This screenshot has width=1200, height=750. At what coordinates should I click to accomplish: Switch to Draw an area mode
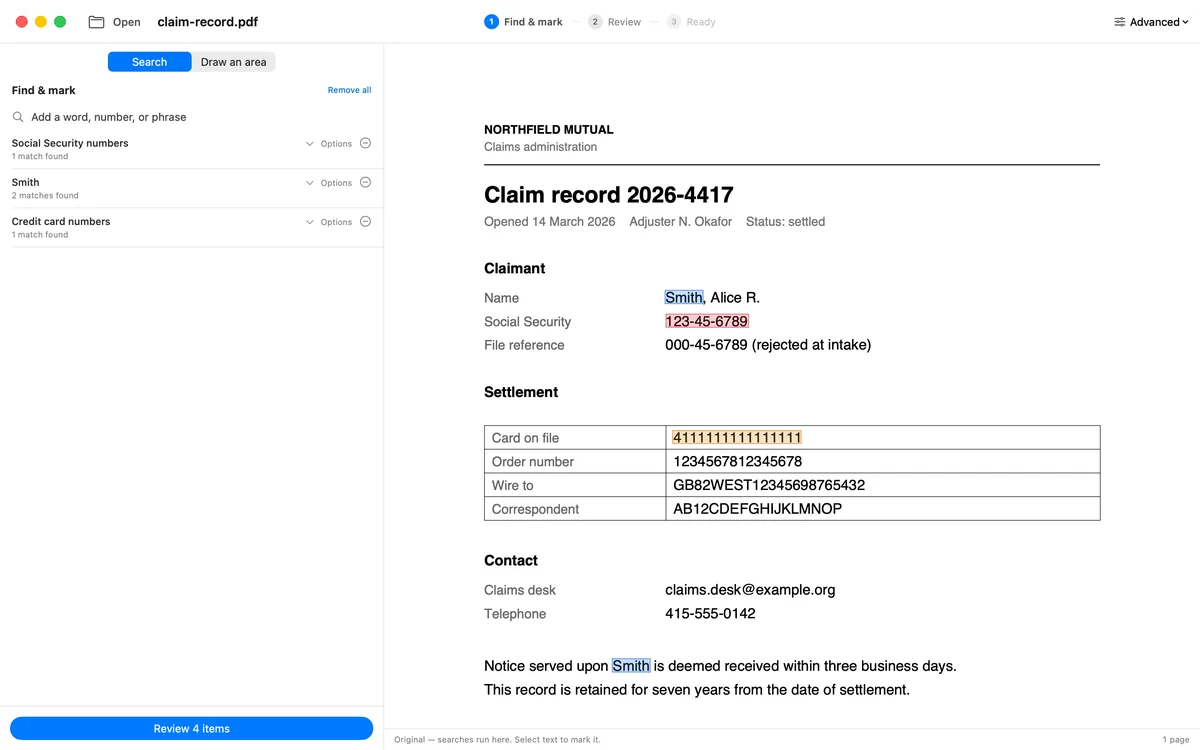pyautogui.click(x=234, y=62)
